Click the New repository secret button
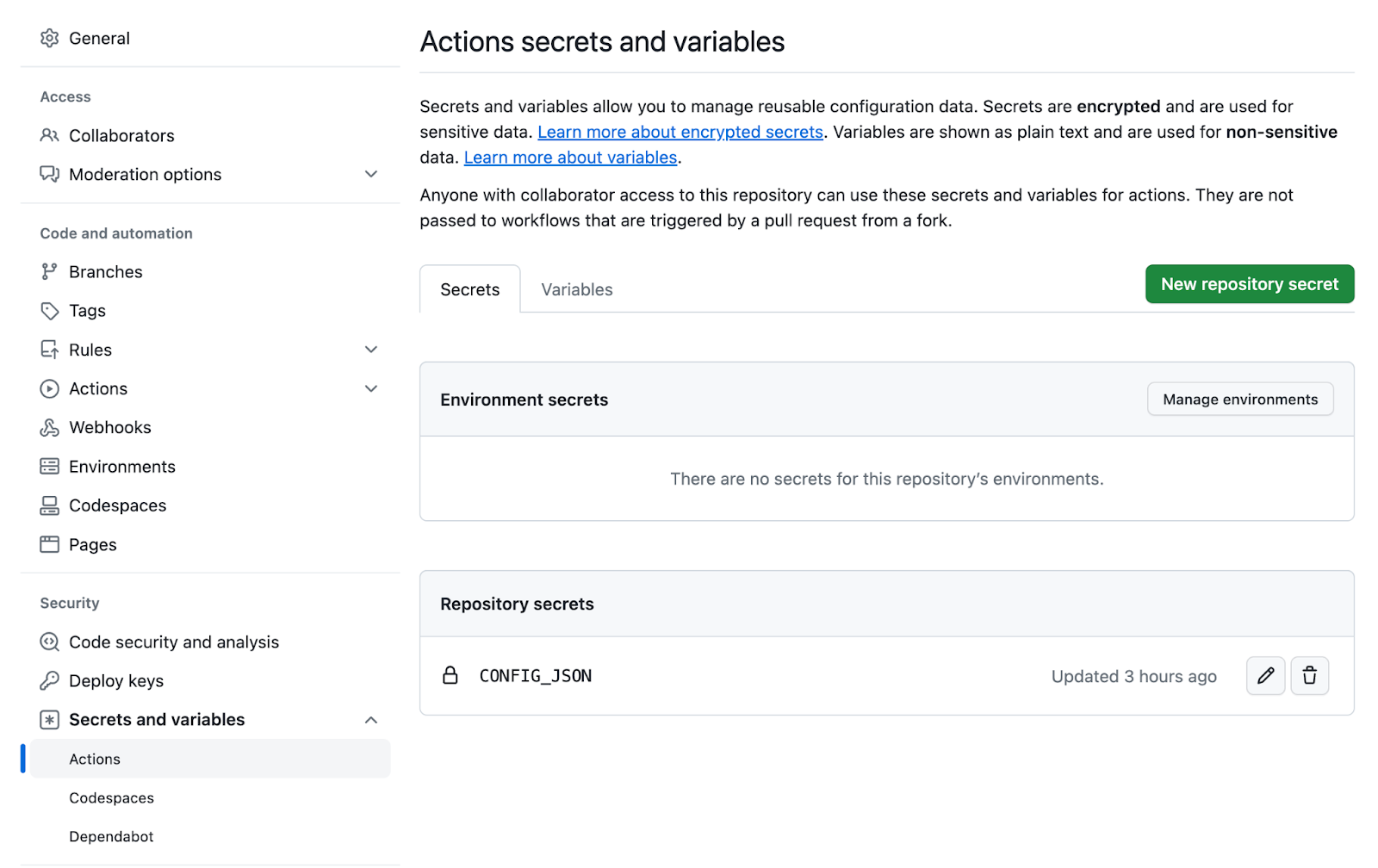Image resolution: width=1378 pixels, height=868 pixels. (1249, 284)
